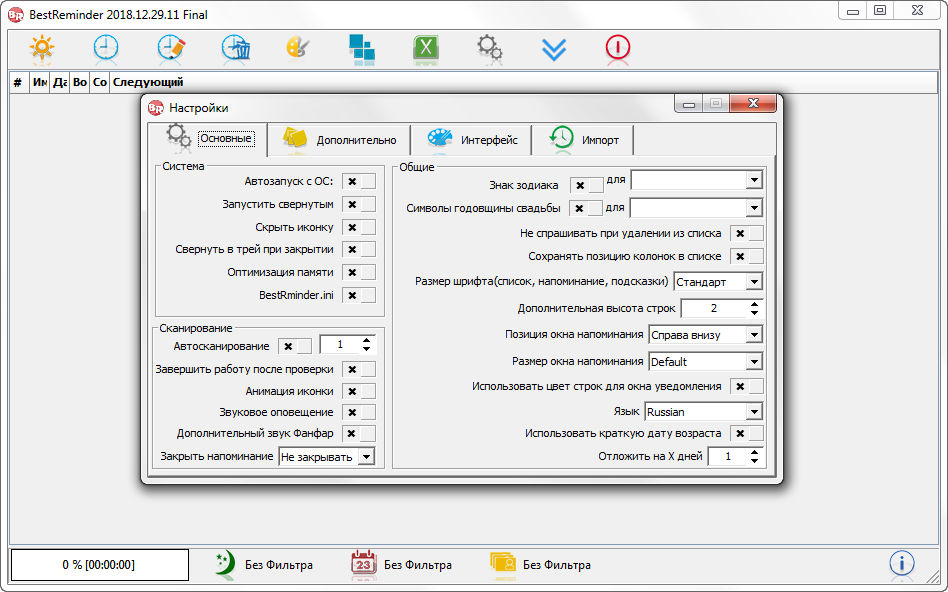The width and height of the screenshot is (948, 592).
Task: Click the blue clock toolbar icon
Action: point(106,47)
